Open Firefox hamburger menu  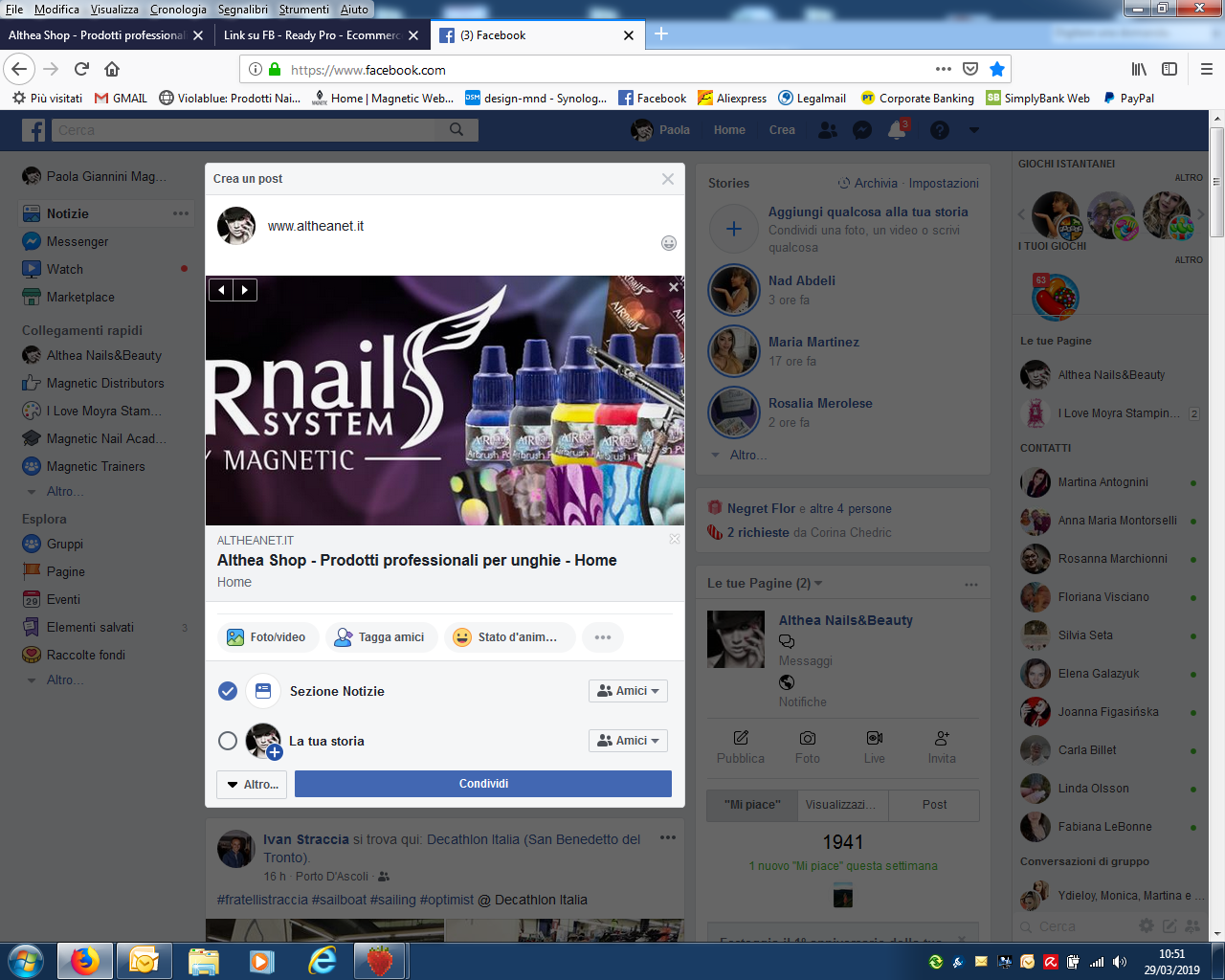click(1206, 69)
